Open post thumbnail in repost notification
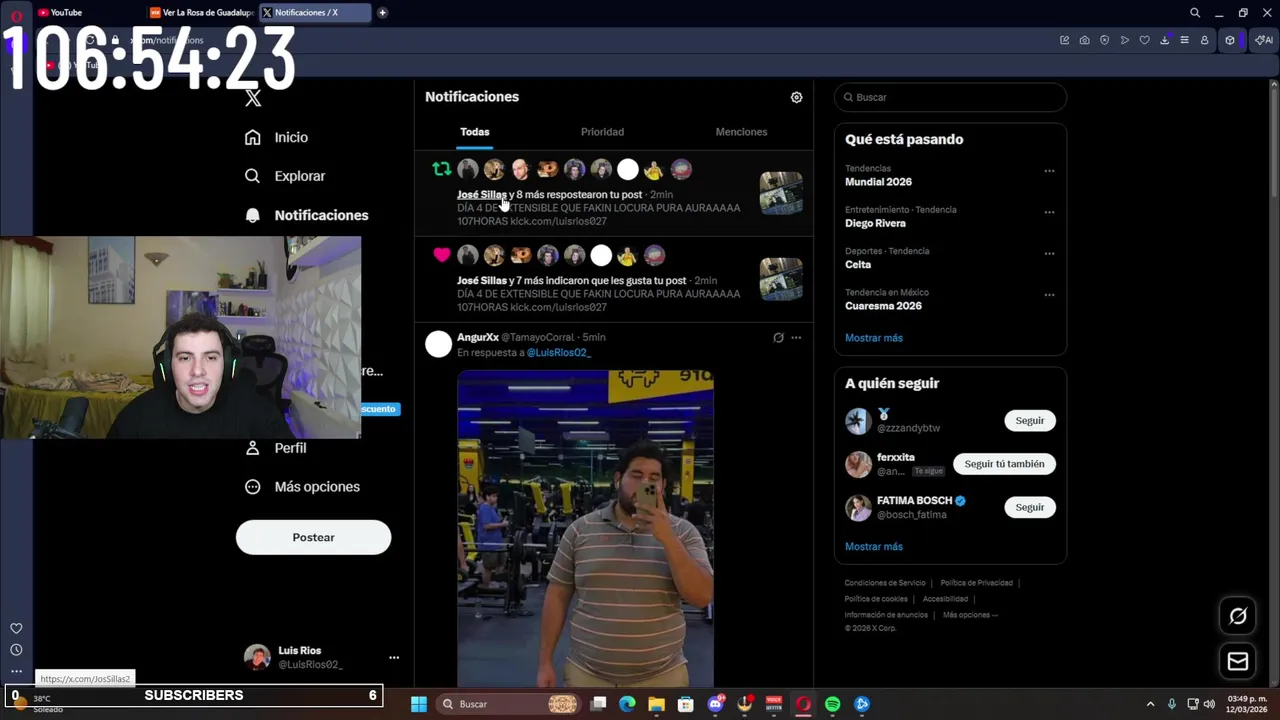The width and height of the screenshot is (1280, 720). pos(780,194)
